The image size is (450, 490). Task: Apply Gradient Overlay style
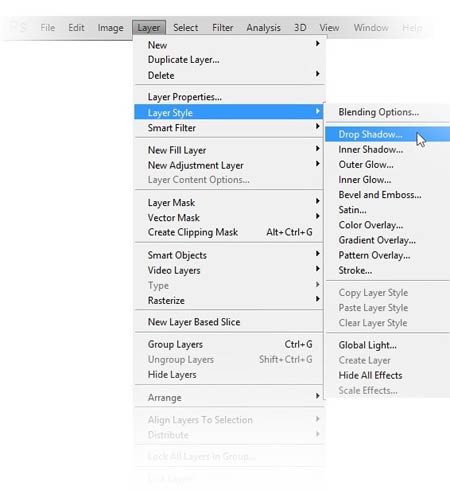pyautogui.click(x=387, y=240)
